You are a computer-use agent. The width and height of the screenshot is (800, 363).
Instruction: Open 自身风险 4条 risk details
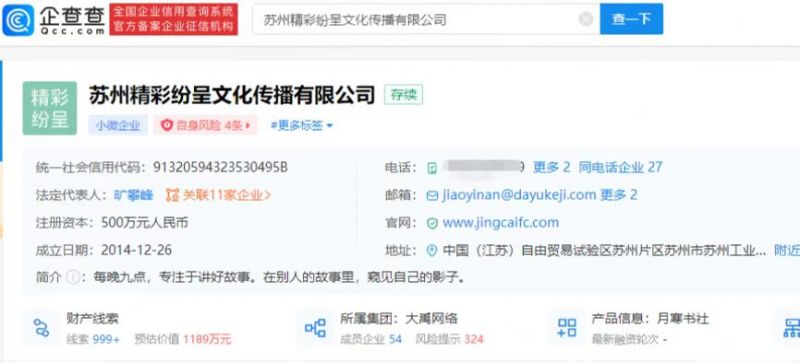click(207, 125)
